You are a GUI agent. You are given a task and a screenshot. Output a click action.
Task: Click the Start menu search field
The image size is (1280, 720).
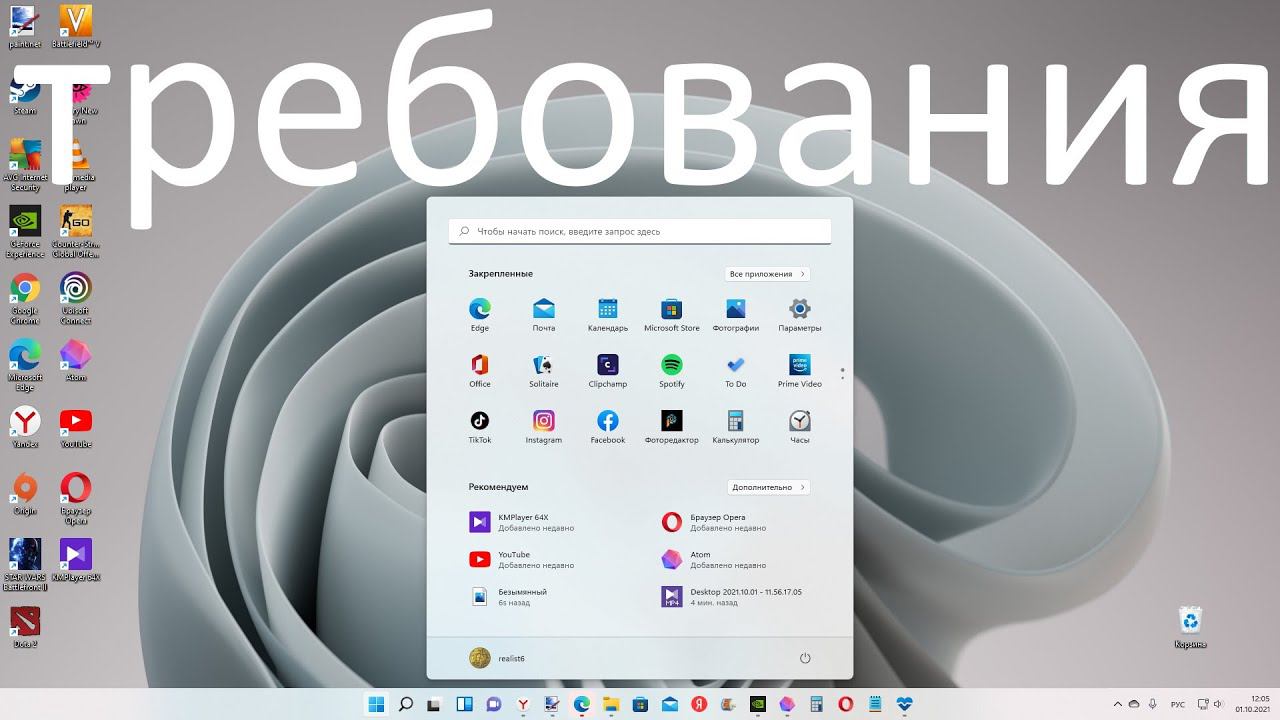point(640,231)
